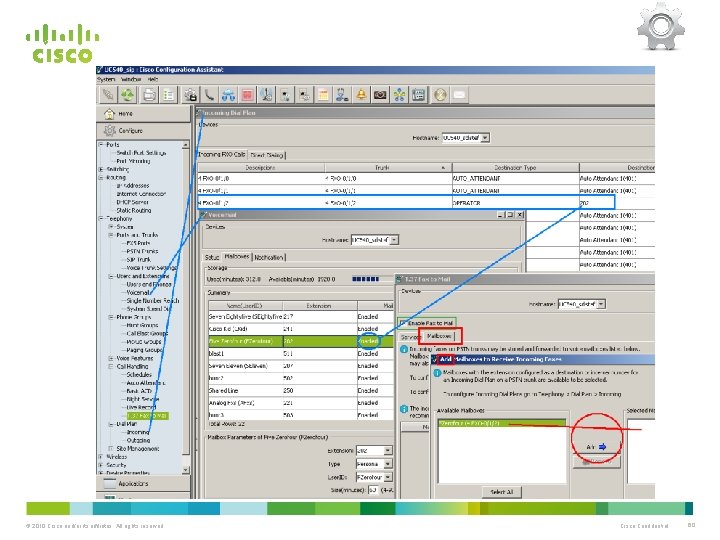Click the Select All button
720x540 pixels.
point(501,492)
